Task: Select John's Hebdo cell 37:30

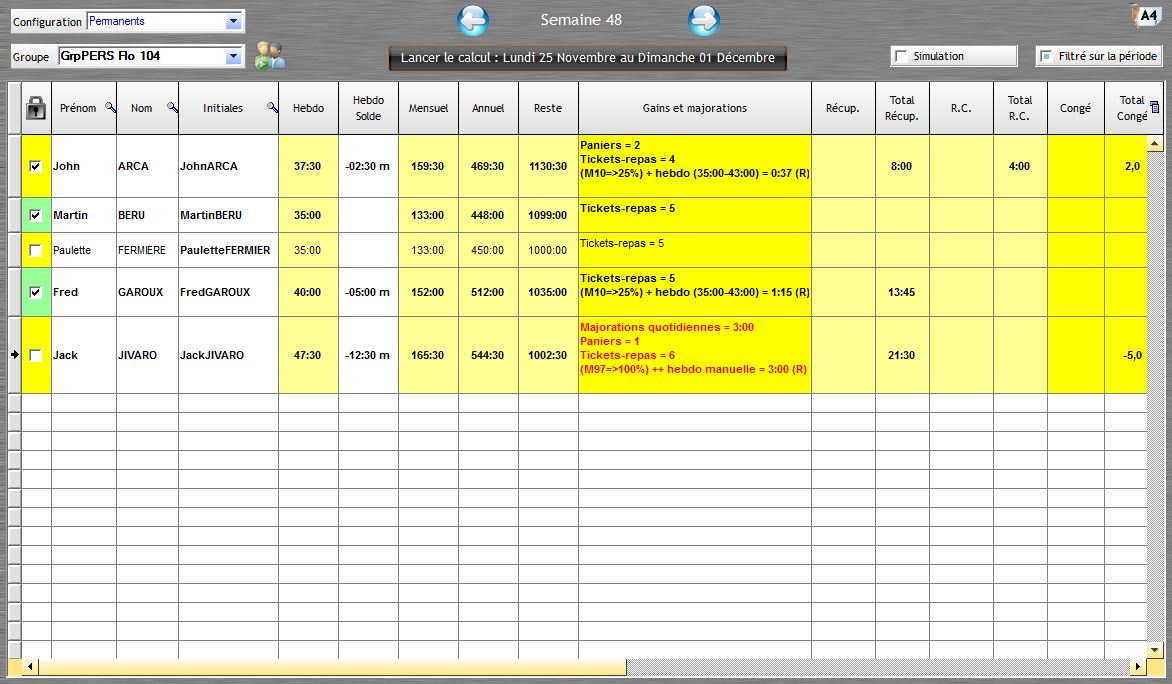Action: [x=308, y=166]
